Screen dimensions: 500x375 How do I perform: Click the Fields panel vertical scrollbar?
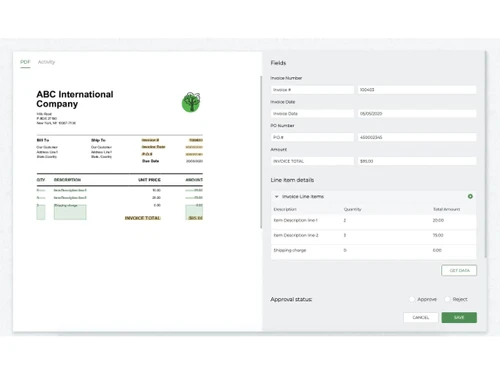click(485, 155)
